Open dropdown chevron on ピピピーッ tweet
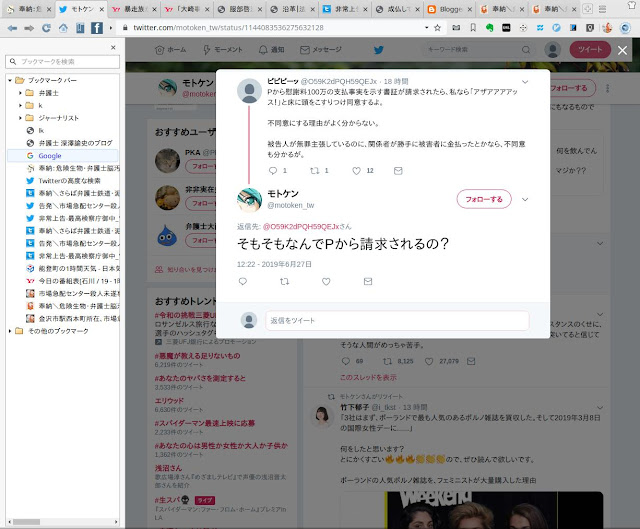 point(525,82)
